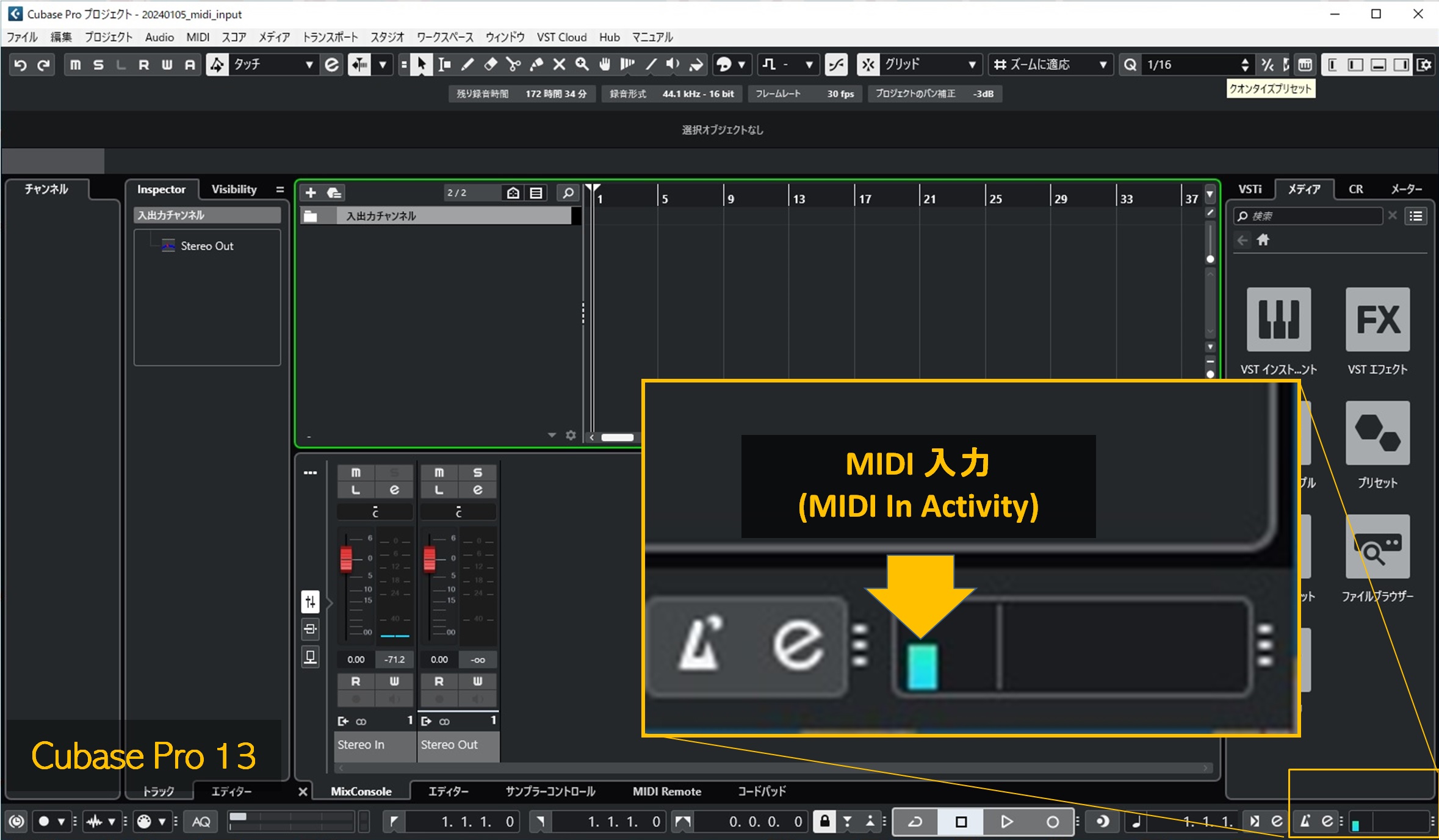1439x840 pixels.
Task: Toggle global Read automation R in toolbar
Action: click(144, 65)
